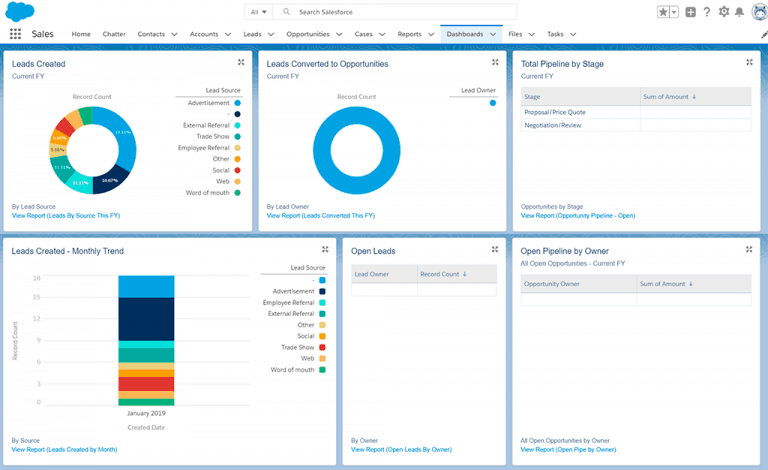The height and width of the screenshot is (470, 768).
Task: Expand the Files tab dropdown arrow
Action: tap(531, 34)
